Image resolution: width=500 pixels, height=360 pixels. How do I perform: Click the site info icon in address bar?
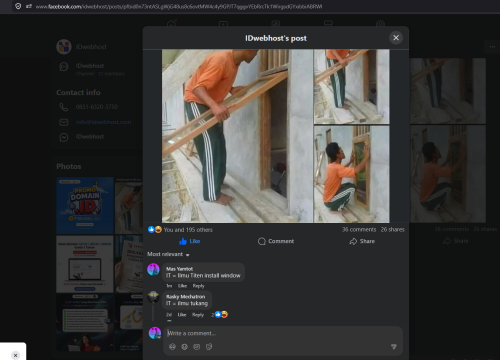(29, 6)
